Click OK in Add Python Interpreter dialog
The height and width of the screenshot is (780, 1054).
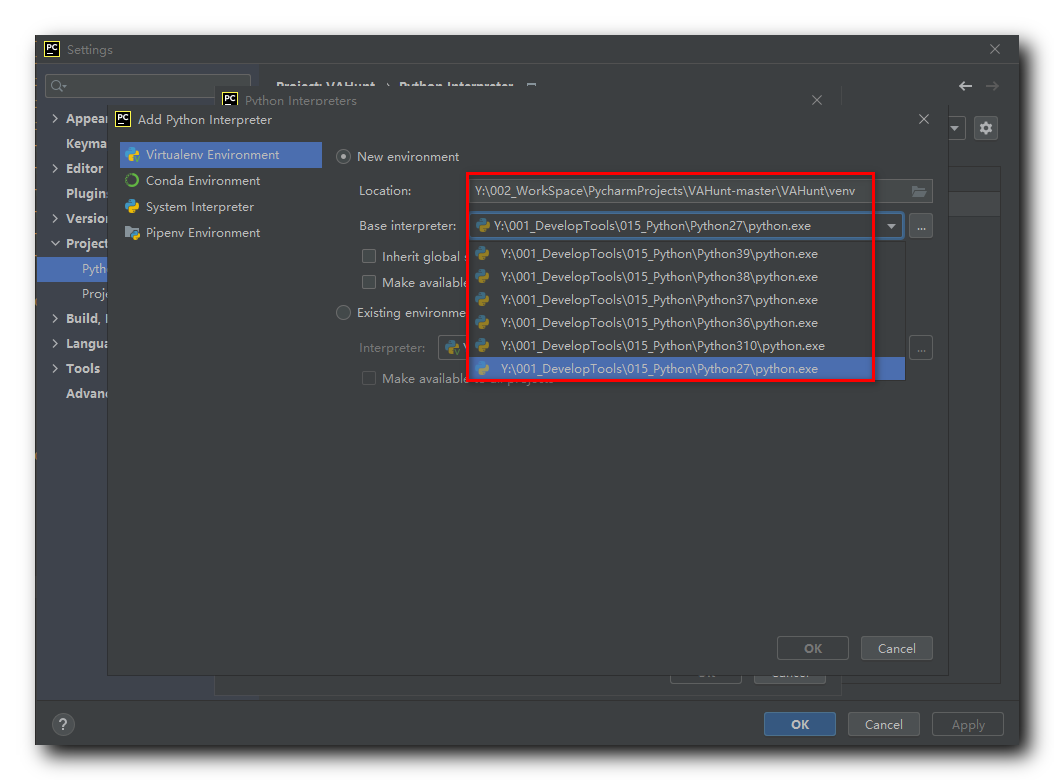pyautogui.click(x=813, y=648)
